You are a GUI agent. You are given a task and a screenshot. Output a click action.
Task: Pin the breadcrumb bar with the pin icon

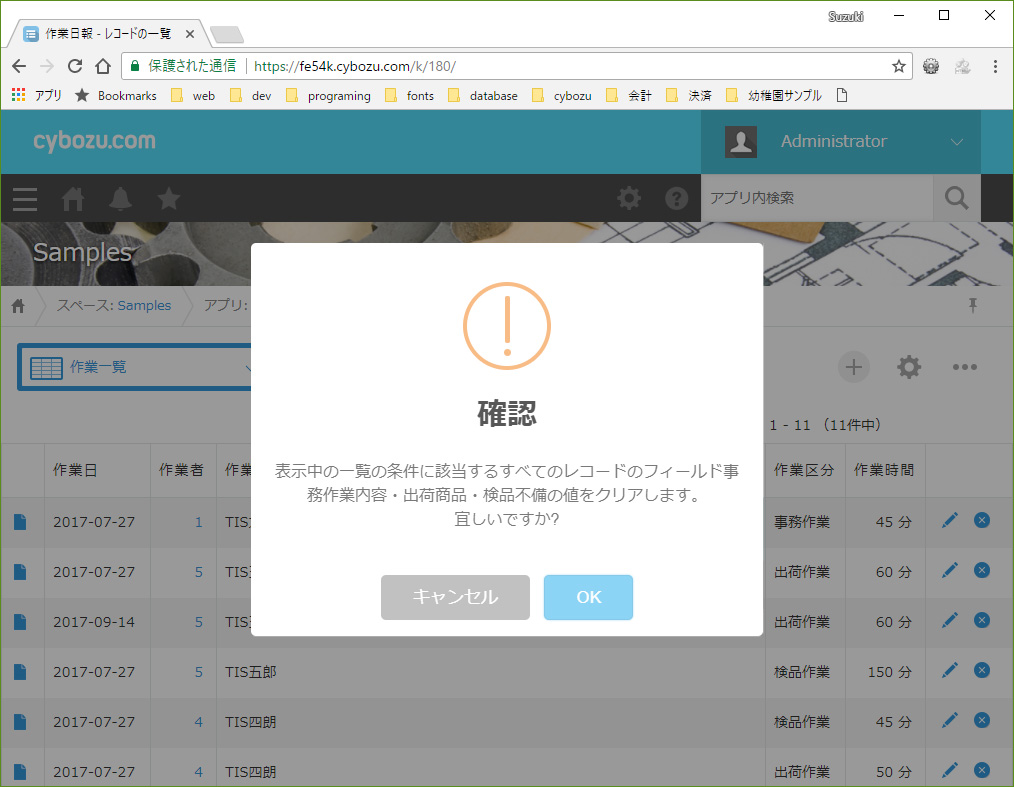click(x=973, y=305)
